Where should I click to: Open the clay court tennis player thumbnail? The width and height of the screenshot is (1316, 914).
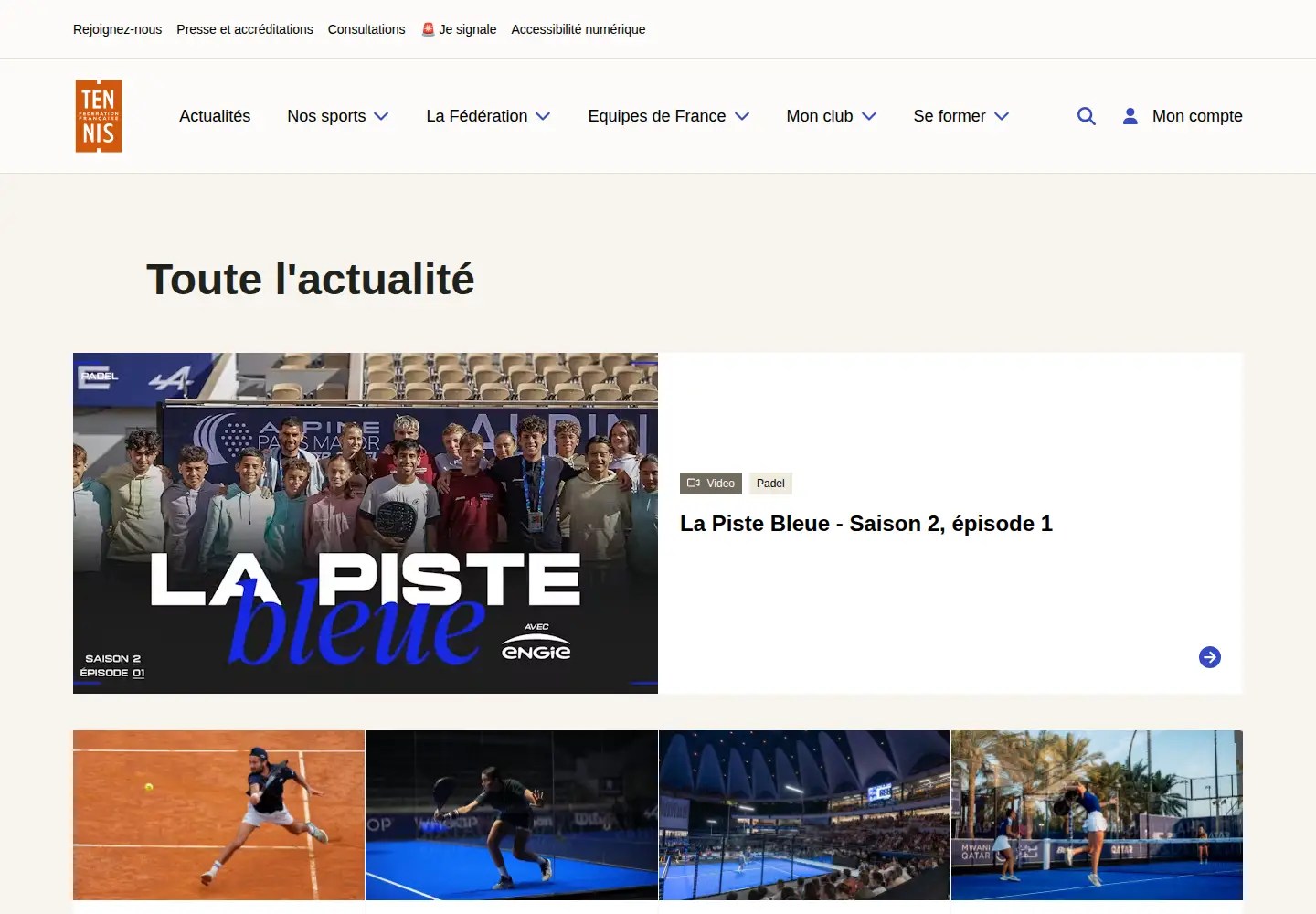pyautogui.click(x=219, y=815)
